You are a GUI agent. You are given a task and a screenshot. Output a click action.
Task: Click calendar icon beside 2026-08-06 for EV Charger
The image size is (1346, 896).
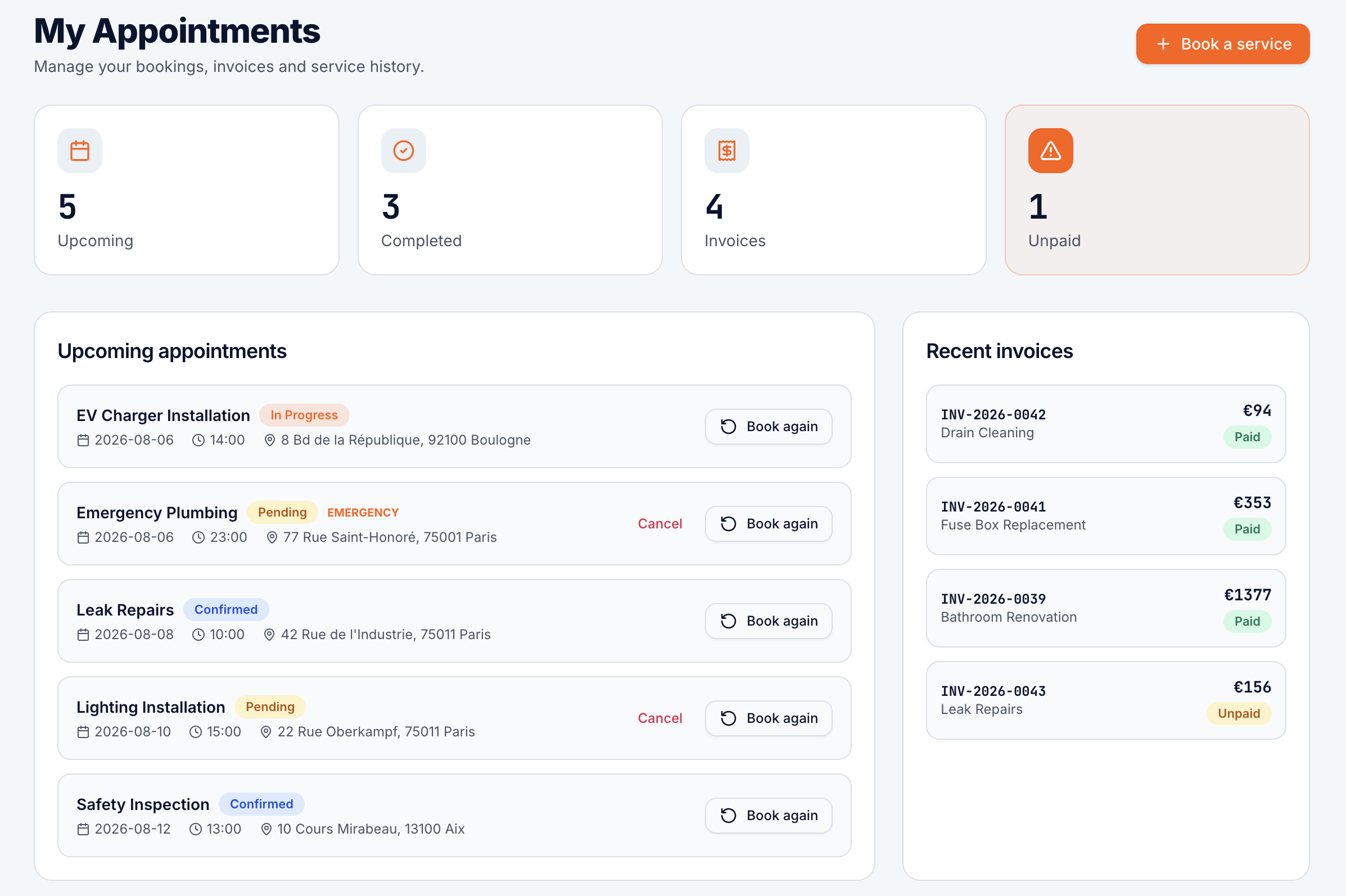click(x=83, y=440)
